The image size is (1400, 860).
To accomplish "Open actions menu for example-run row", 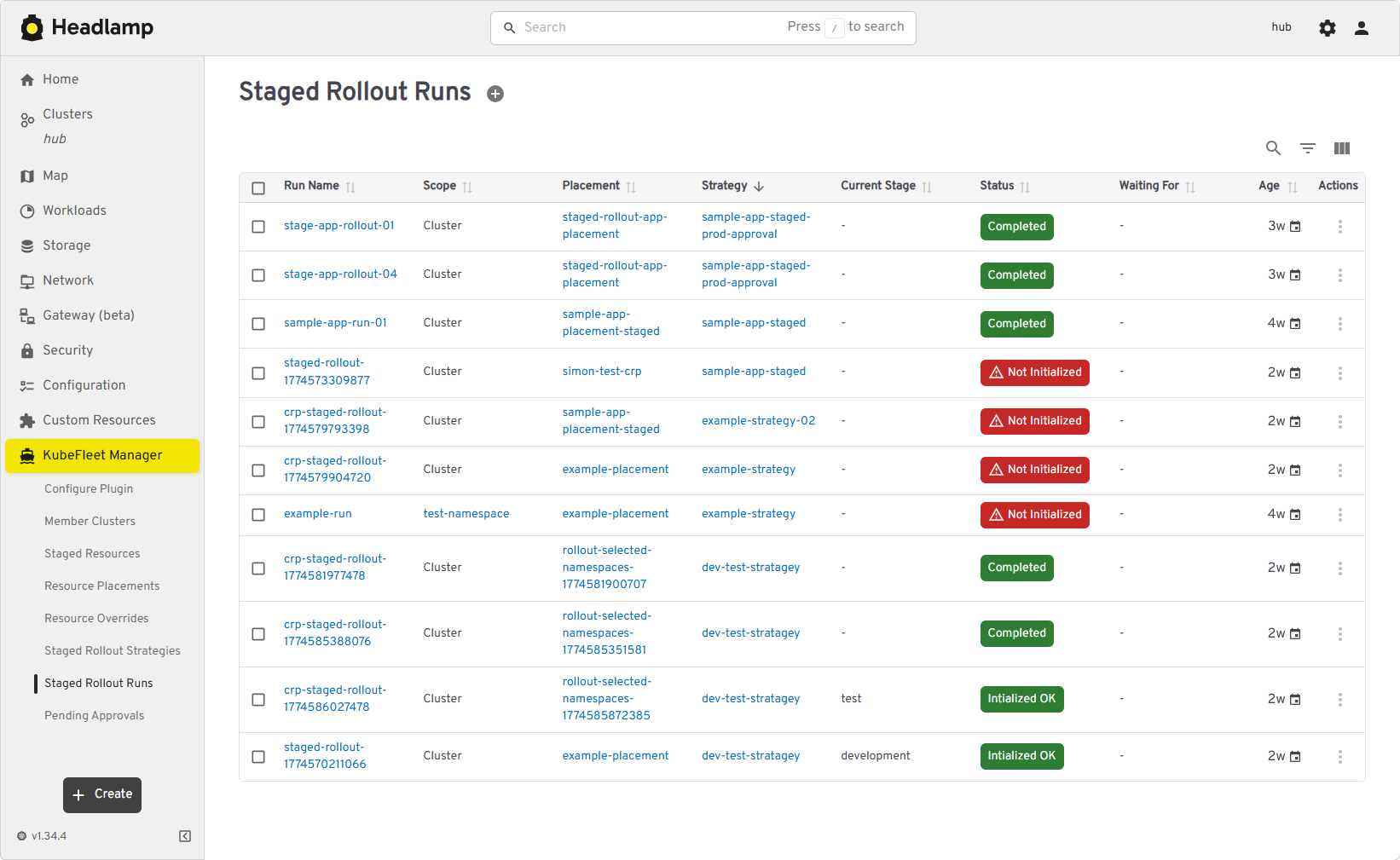I will tap(1340, 515).
